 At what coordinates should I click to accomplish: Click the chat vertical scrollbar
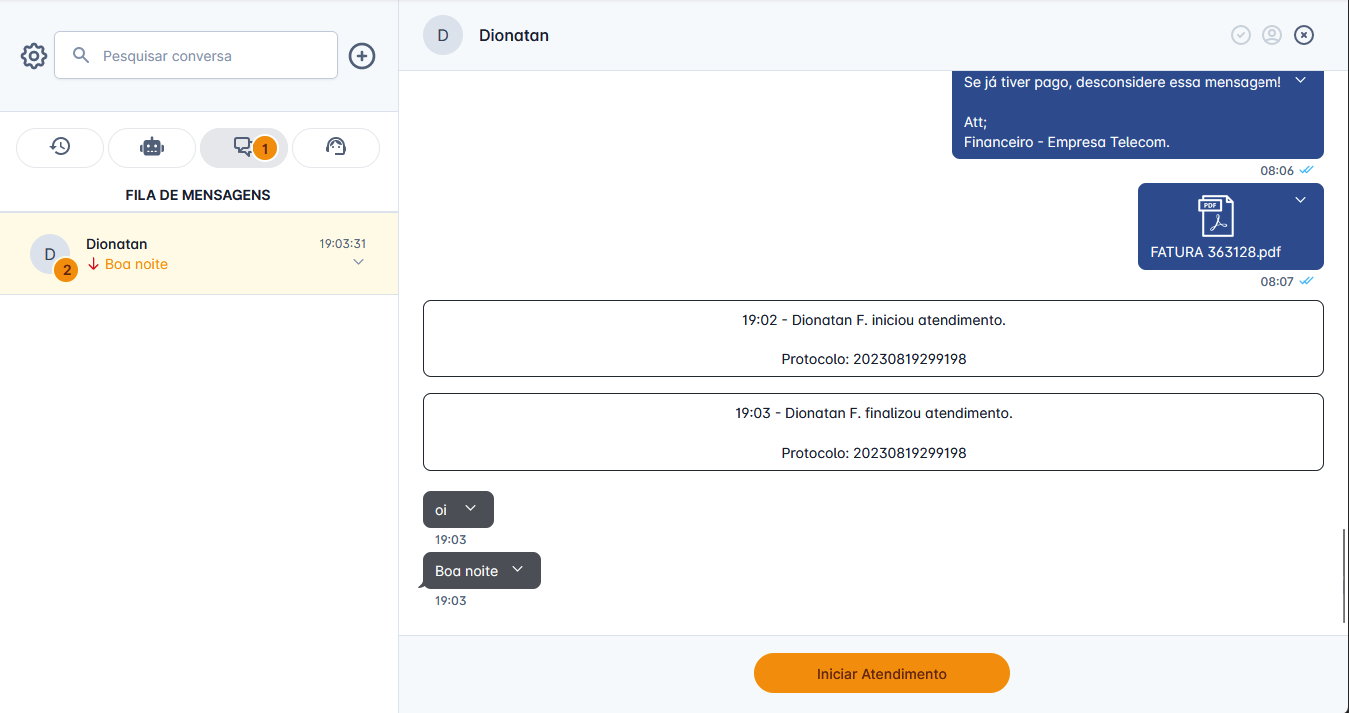tap(1344, 576)
